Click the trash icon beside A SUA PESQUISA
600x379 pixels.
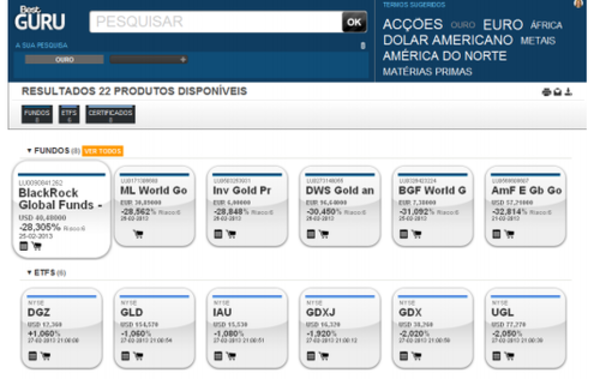[x=363, y=46]
